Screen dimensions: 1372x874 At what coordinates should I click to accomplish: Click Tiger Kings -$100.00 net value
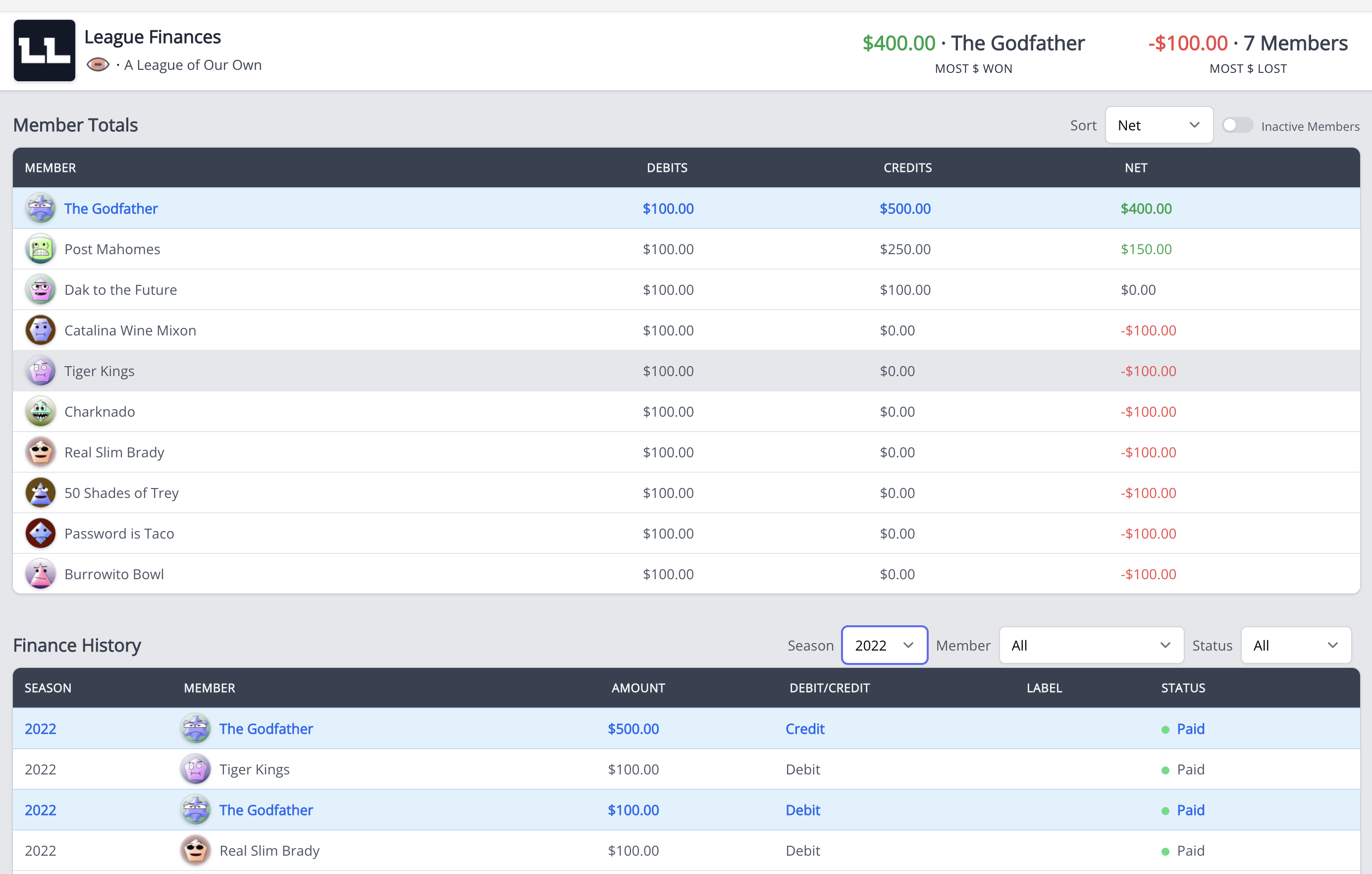pyautogui.click(x=1148, y=371)
